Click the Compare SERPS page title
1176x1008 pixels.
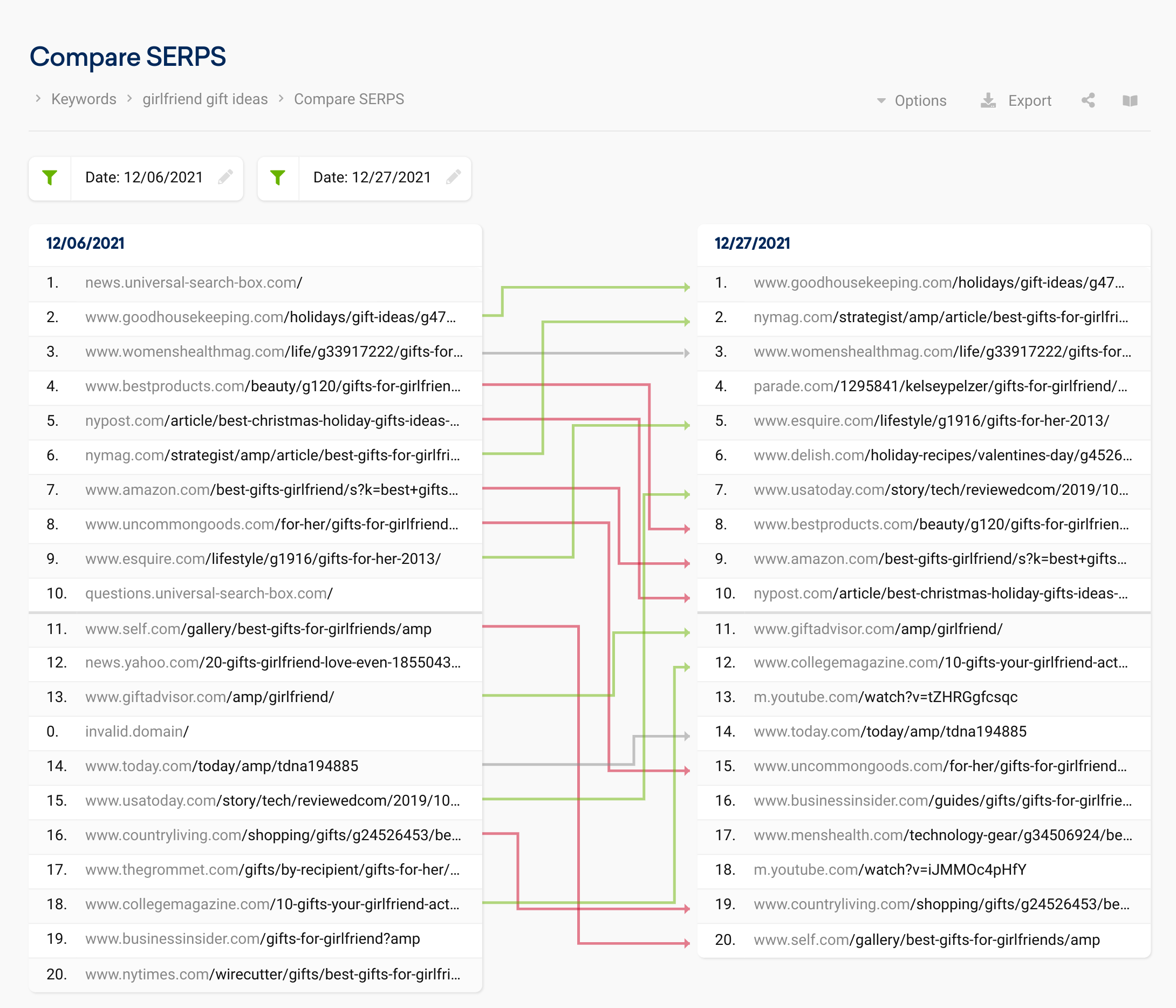pyautogui.click(x=128, y=57)
